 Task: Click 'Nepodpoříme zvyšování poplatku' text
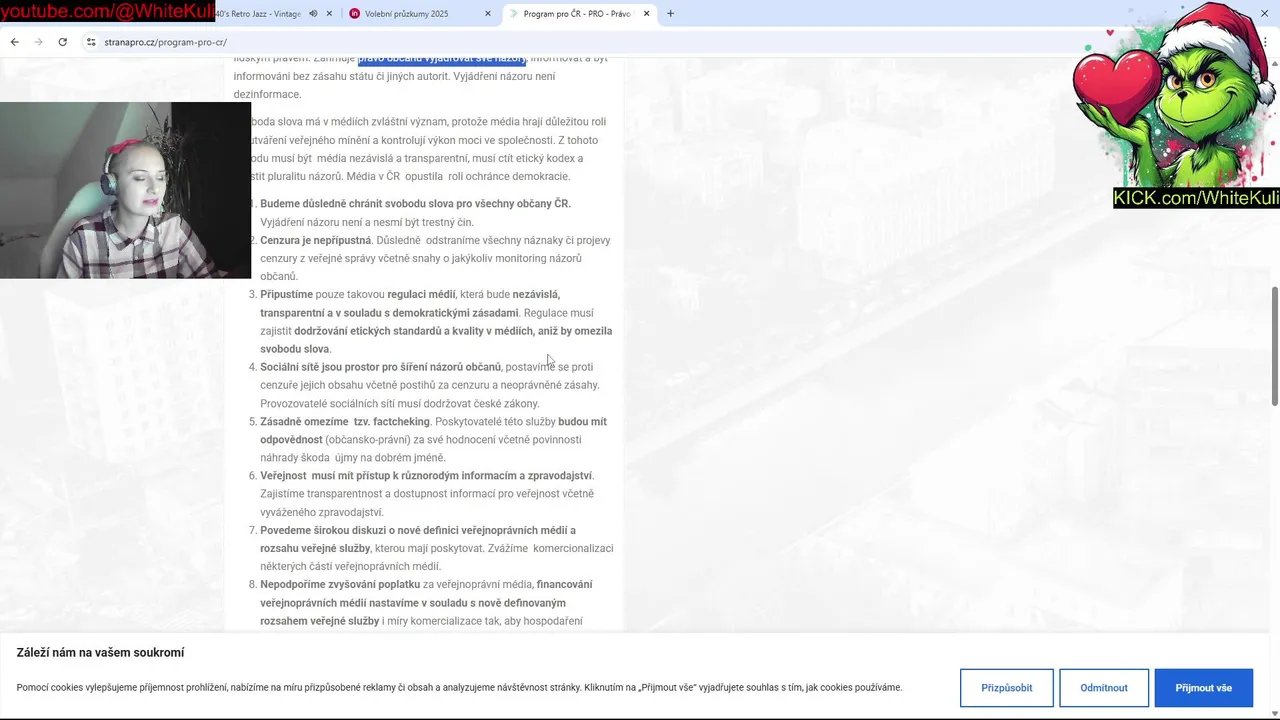pyautogui.click(x=340, y=585)
